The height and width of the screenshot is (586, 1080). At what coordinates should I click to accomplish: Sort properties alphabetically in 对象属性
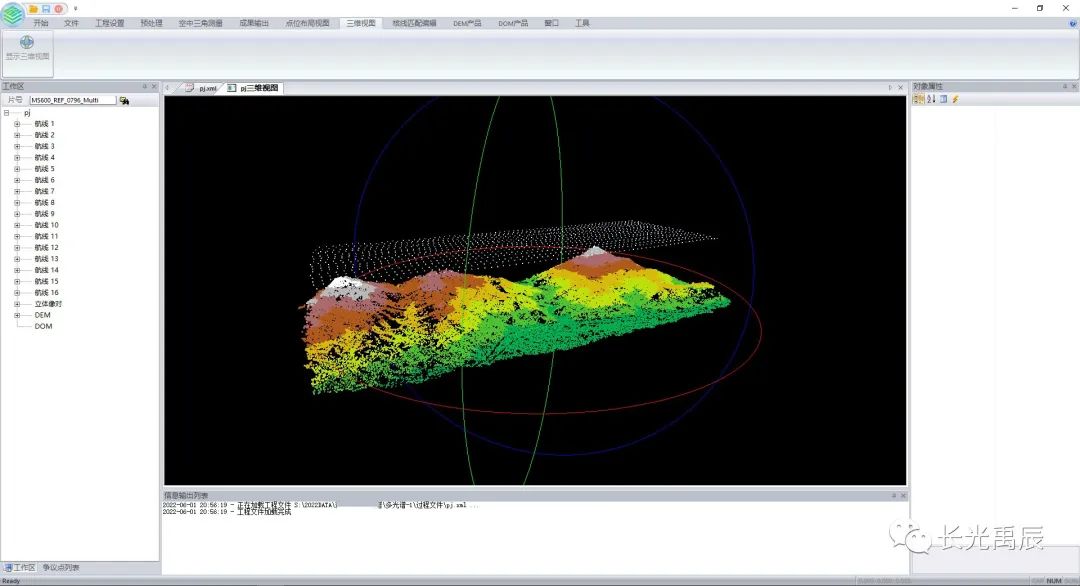930,99
